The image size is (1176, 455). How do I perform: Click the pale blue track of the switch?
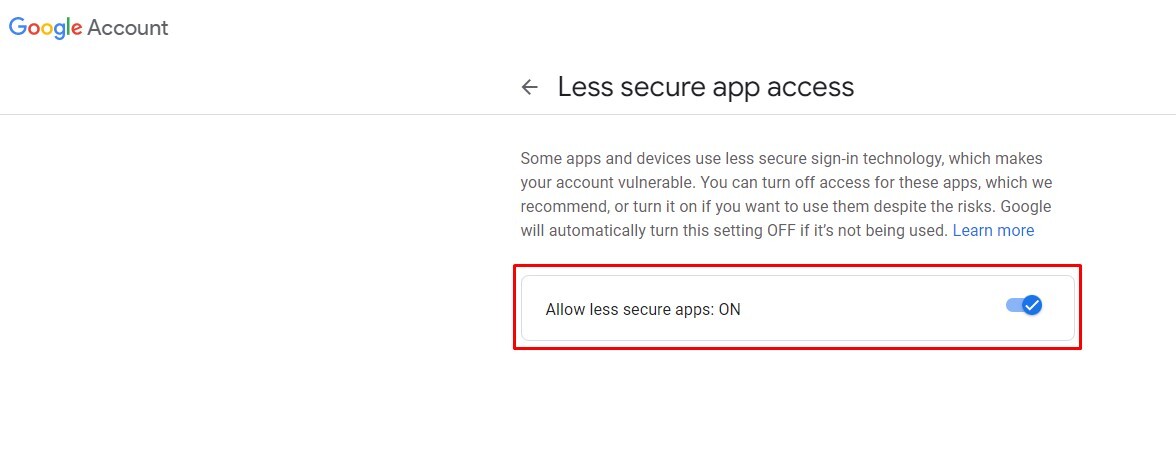tap(1012, 305)
